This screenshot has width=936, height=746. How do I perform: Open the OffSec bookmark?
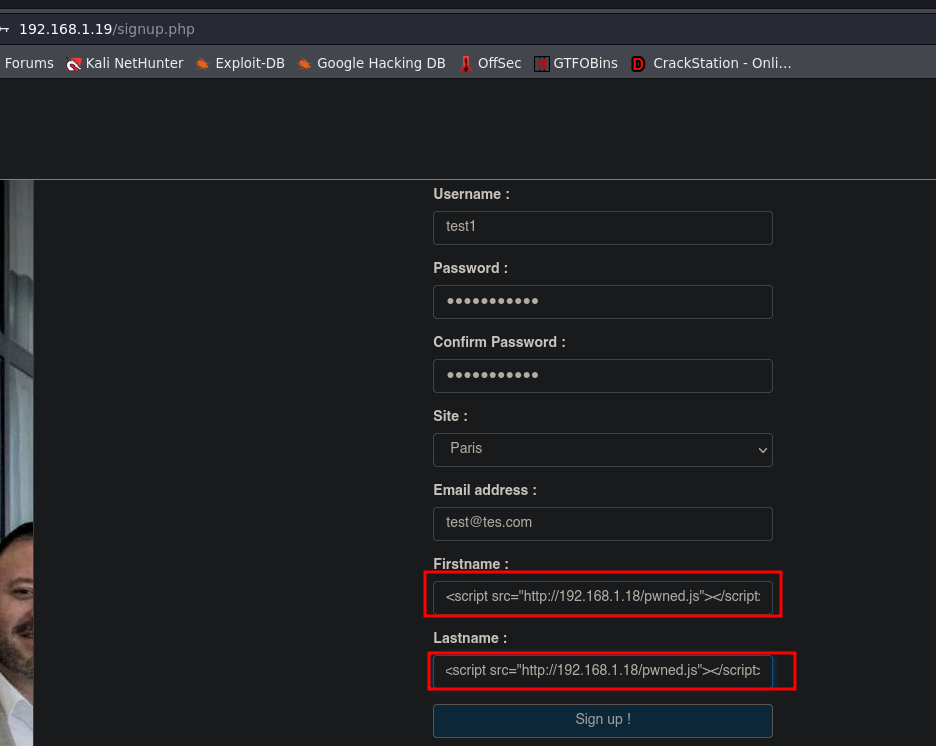[490, 63]
